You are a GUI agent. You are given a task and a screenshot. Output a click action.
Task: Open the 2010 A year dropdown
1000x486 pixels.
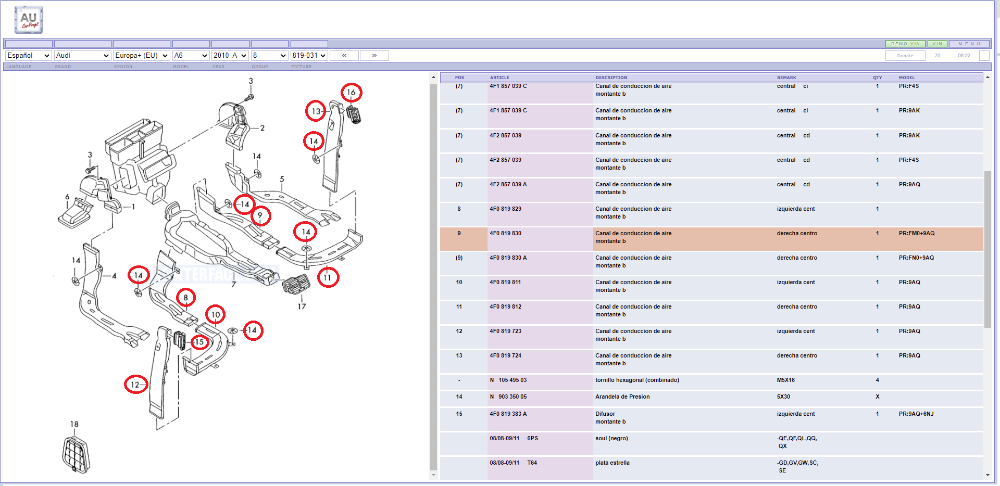230,55
